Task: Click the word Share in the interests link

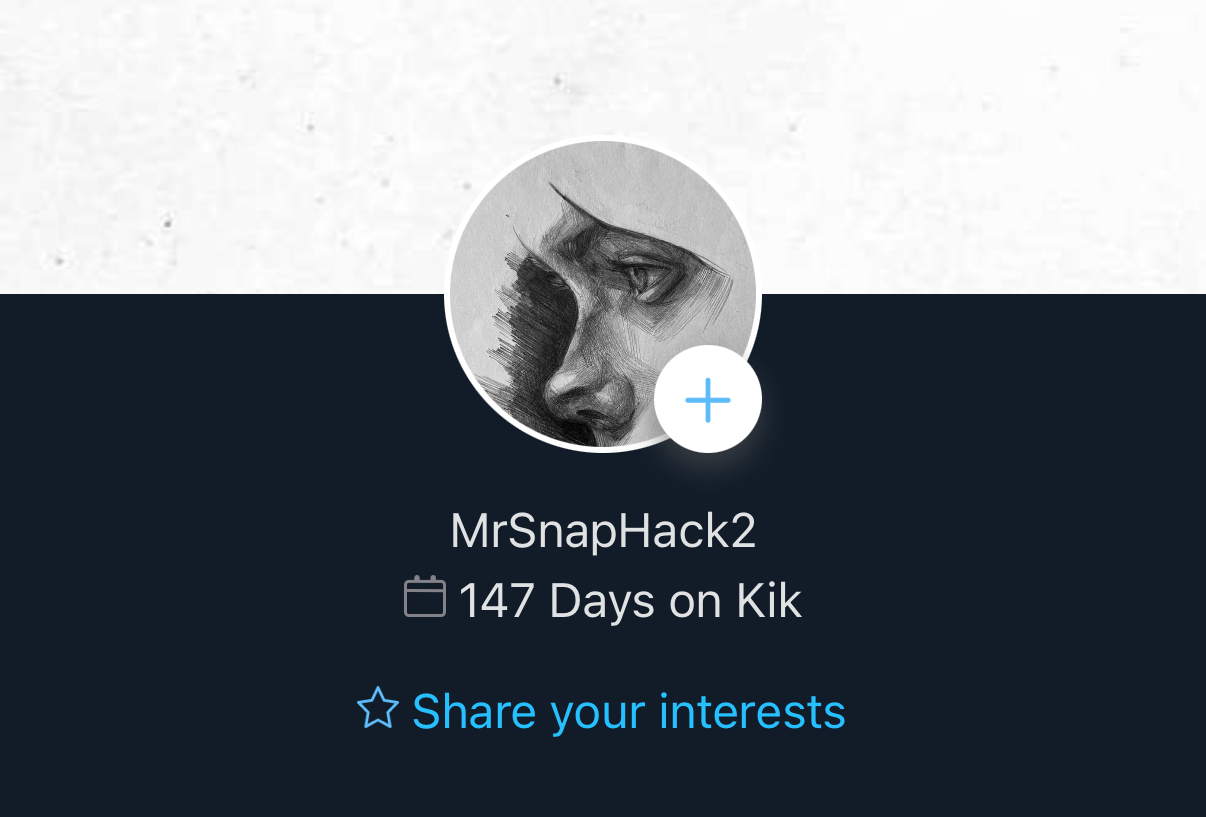Action: (467, 711)
